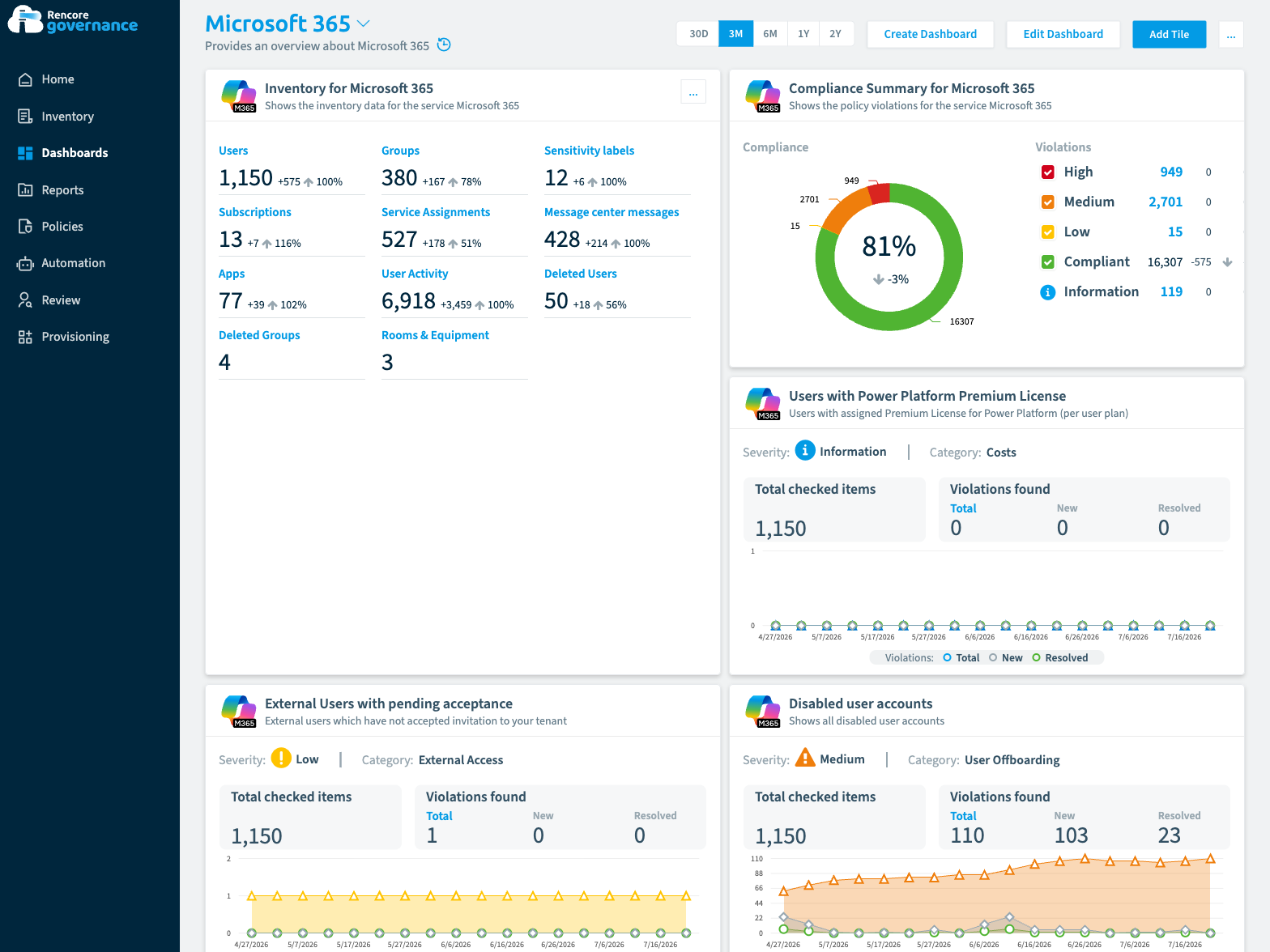Open the dashboard more options menu
Screen dimensions: 1270x952
[1231, 34]
